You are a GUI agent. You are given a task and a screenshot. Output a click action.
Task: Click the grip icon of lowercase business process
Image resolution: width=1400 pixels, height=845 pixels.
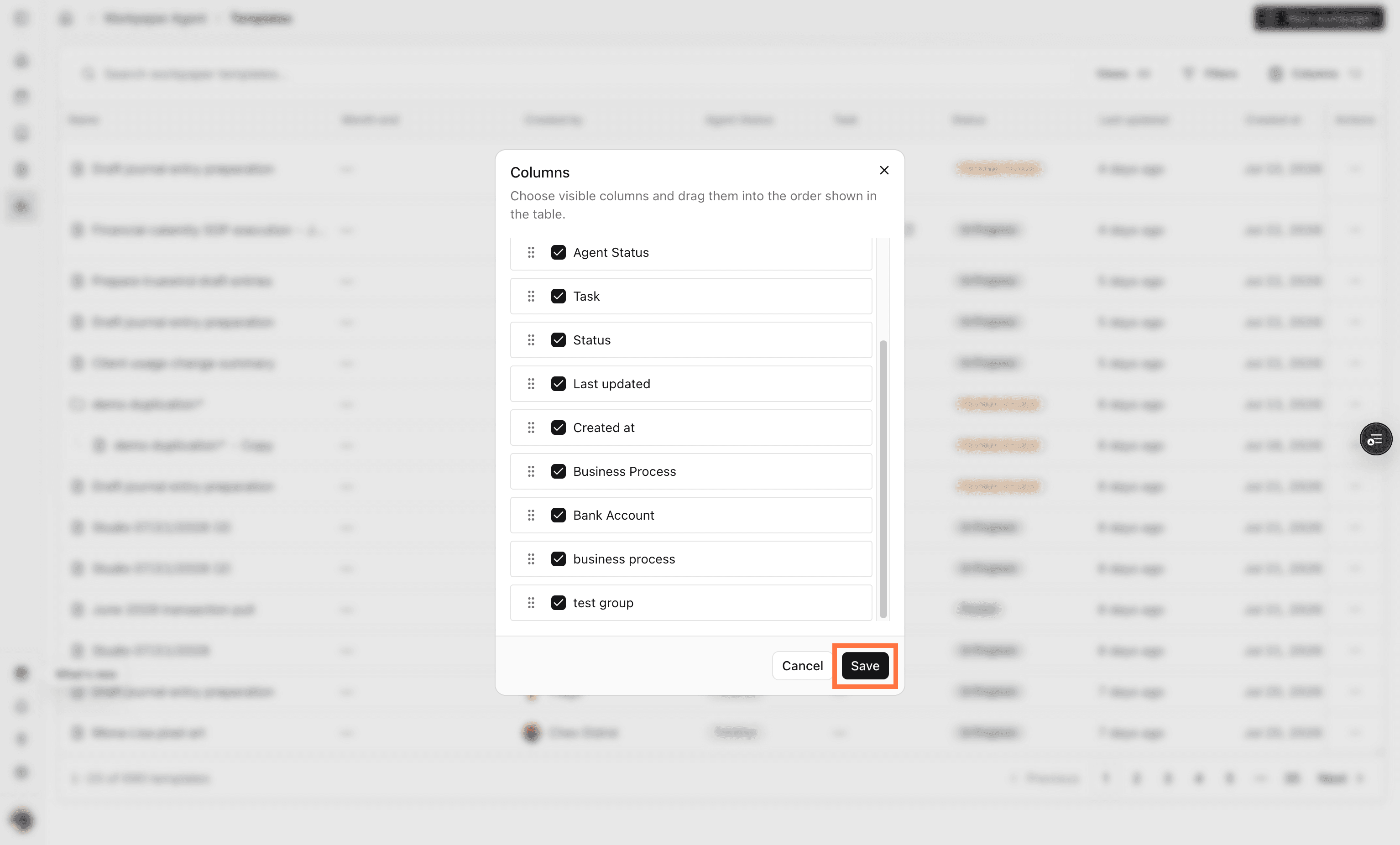tap(531, 558)
